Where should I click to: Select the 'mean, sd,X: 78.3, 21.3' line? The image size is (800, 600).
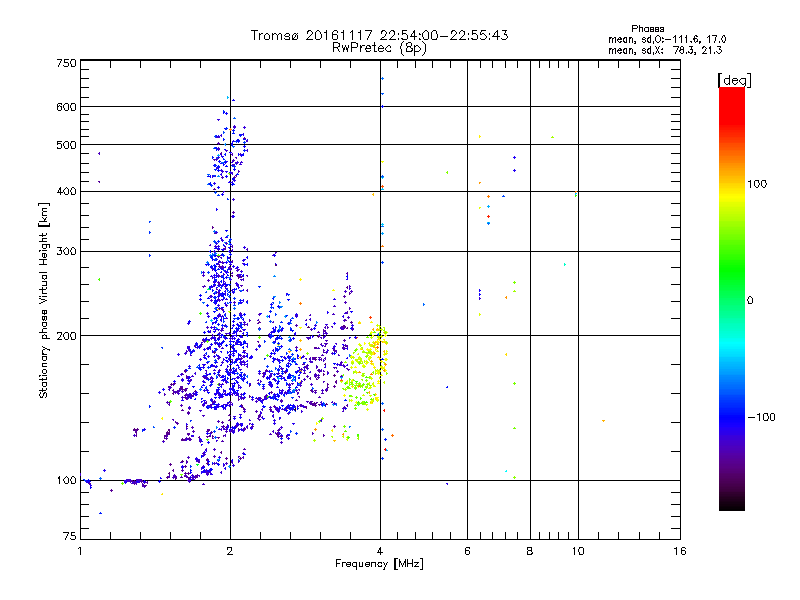click(x=665, y=50)
